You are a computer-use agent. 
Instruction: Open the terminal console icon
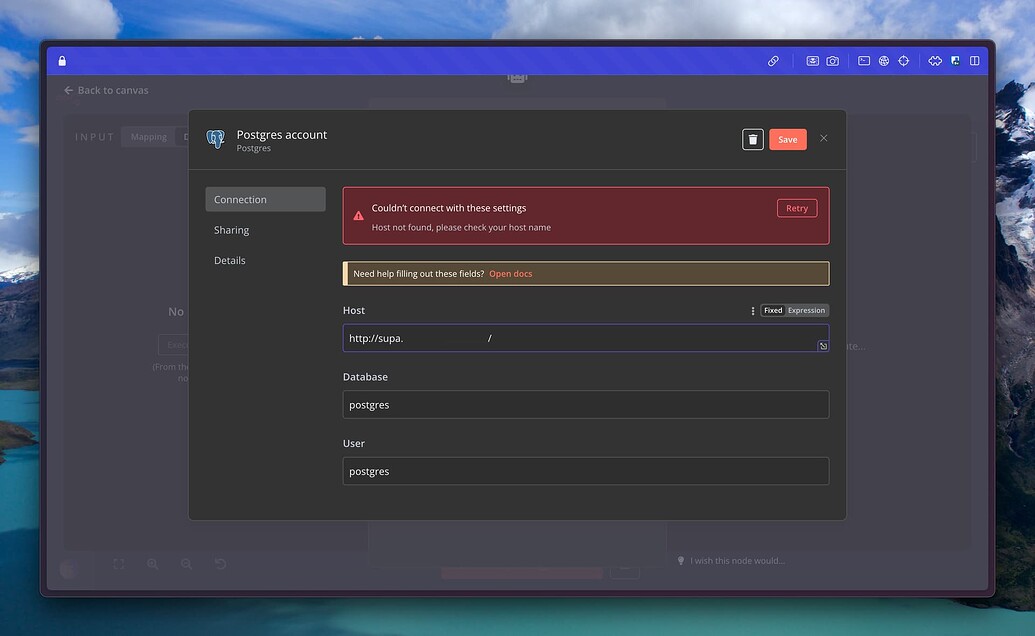coord(864,61)
